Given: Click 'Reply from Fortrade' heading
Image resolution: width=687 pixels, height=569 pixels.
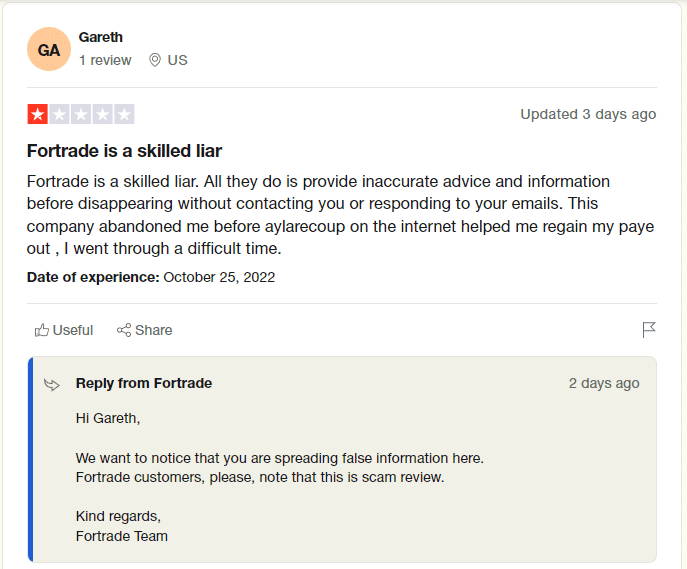Looking at the screenshot, I should click(x=144, y=383).
